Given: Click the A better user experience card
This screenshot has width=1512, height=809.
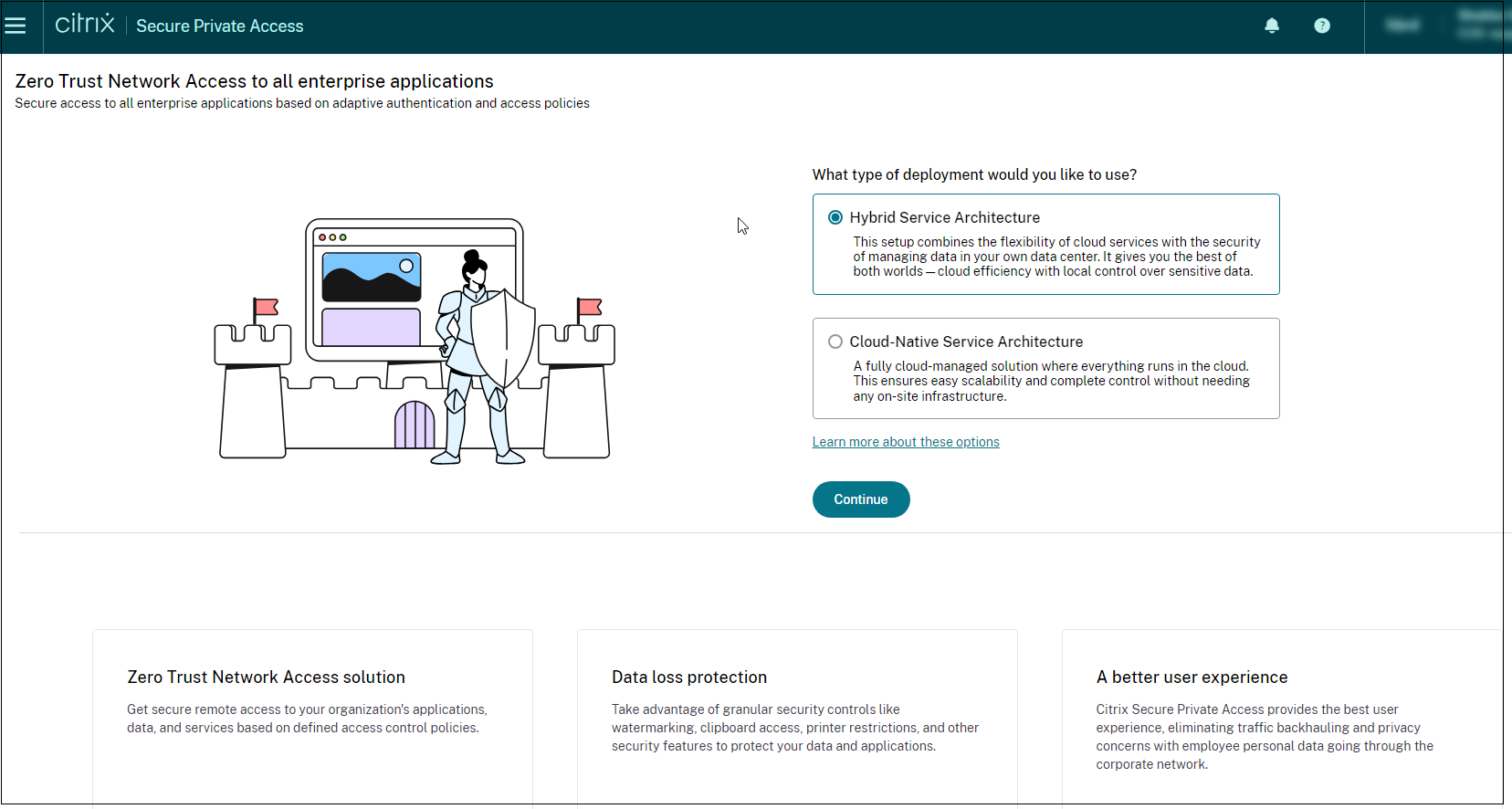Looking at the screenshot, I should click(1282, 717).
